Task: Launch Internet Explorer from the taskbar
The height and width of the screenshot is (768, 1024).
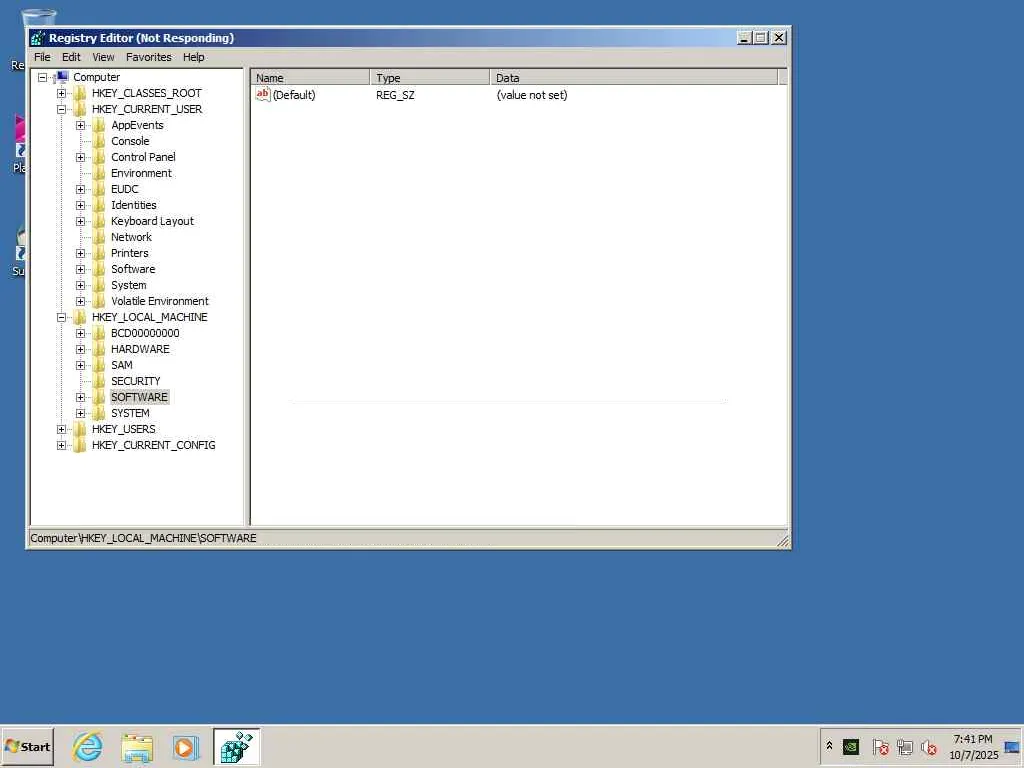Action: [88, 747]
